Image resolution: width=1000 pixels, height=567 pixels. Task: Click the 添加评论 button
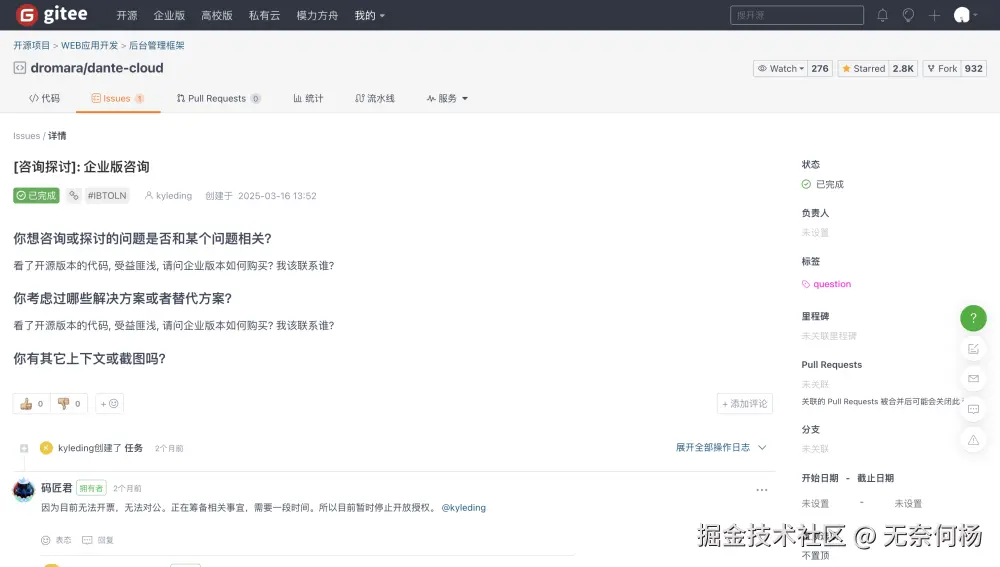[745, 403]
